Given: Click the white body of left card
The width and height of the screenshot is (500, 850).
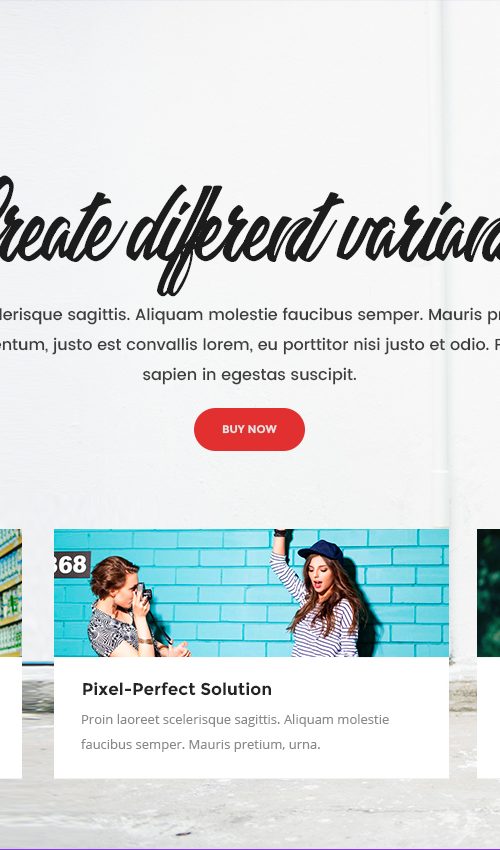Looking at the screenshot, I should 11,718.
